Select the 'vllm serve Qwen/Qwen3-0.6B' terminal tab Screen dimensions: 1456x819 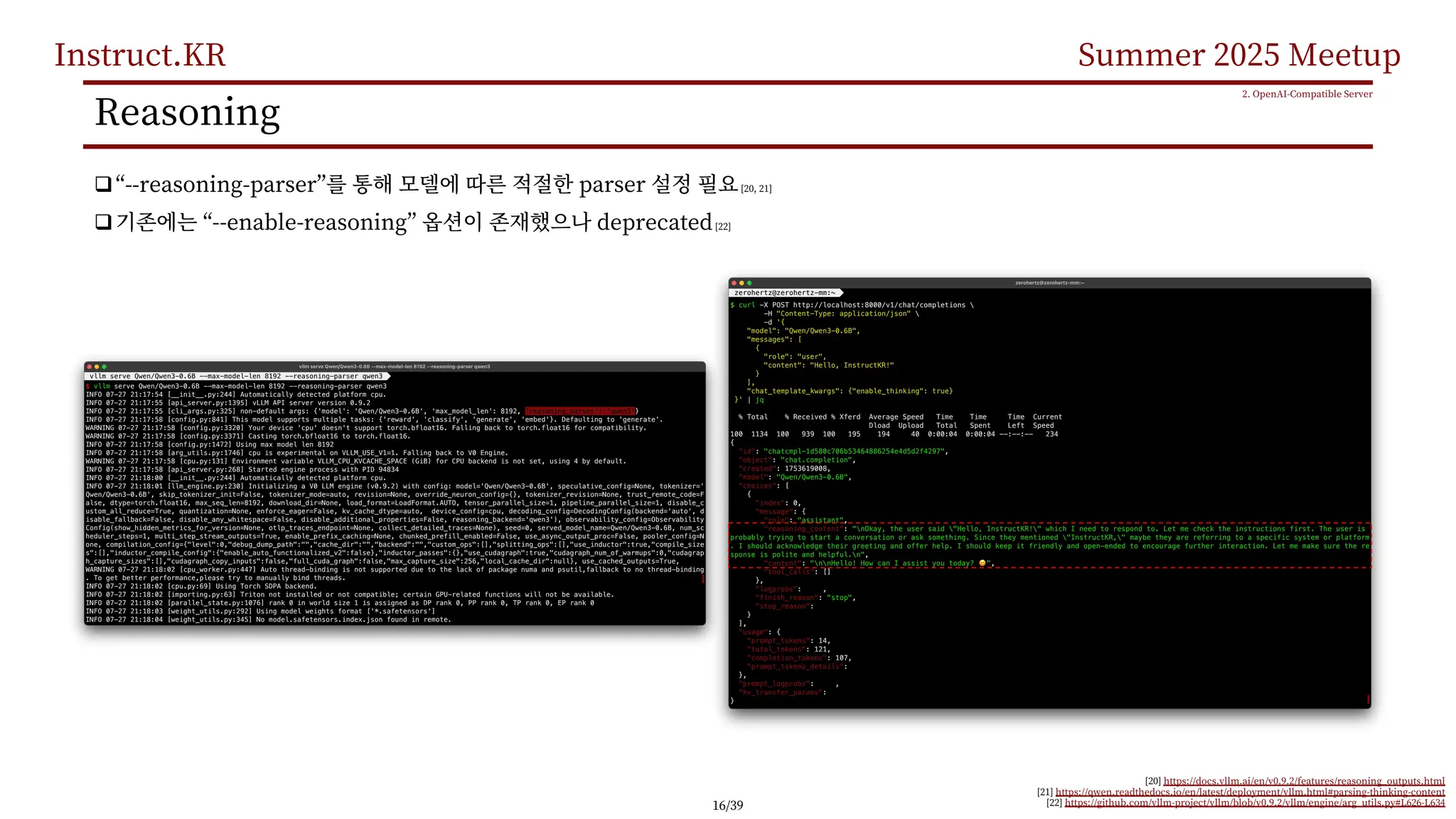point(237,376)
